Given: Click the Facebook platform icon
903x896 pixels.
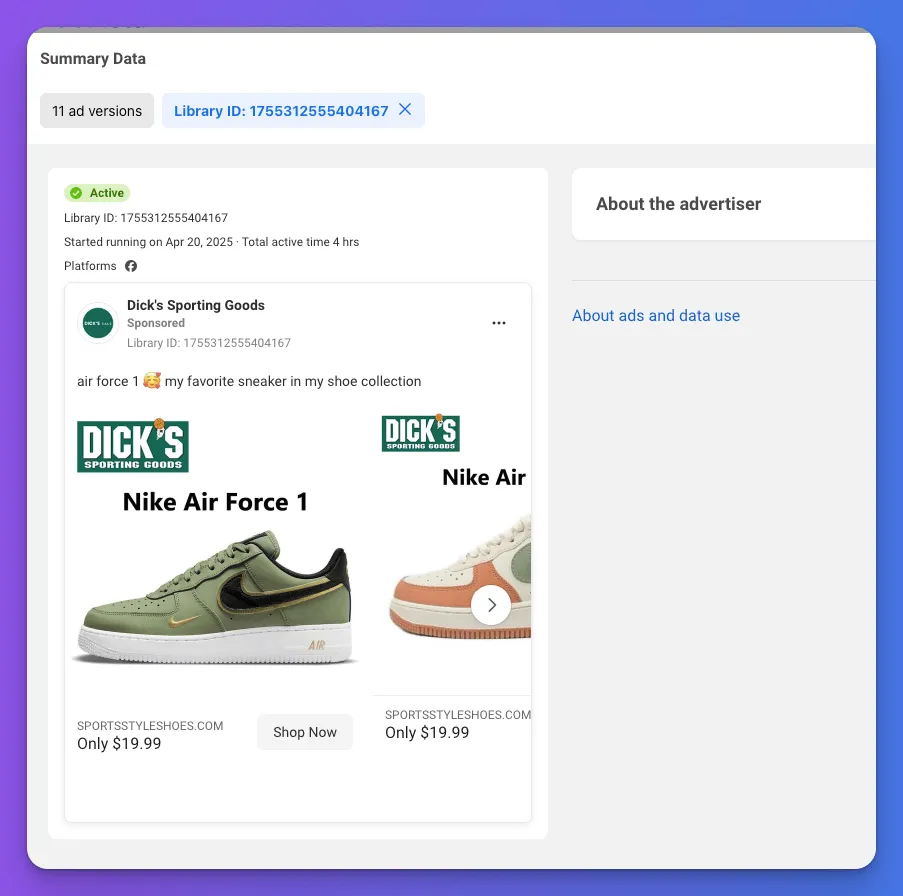Looking at the screenshot, I should click(x=131, y=266).
